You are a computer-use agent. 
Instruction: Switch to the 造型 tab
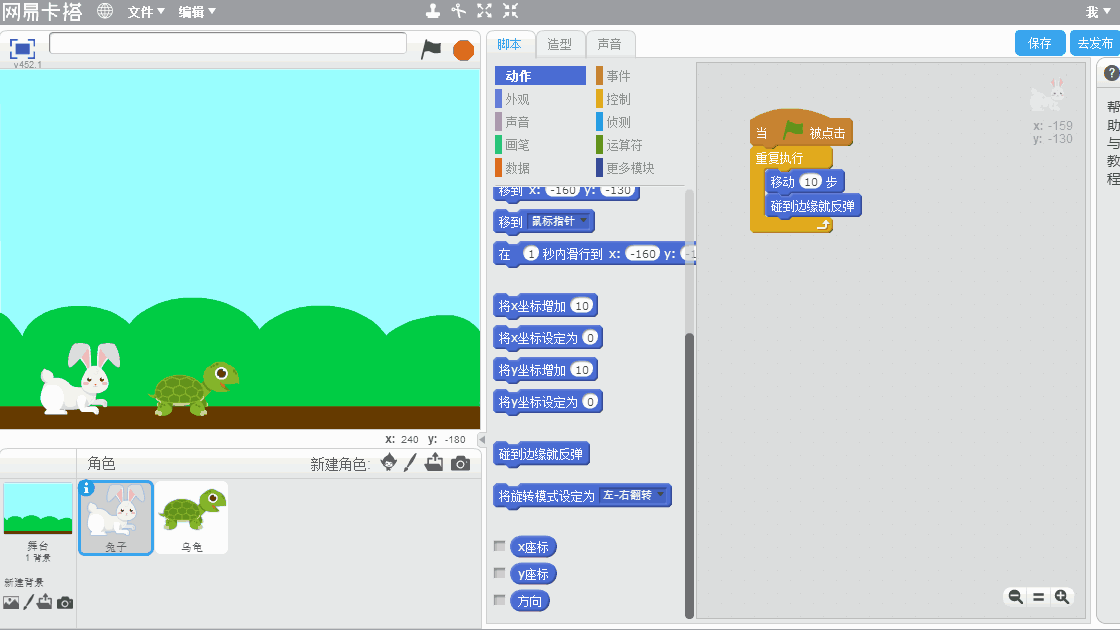click(x=560, y=44)
